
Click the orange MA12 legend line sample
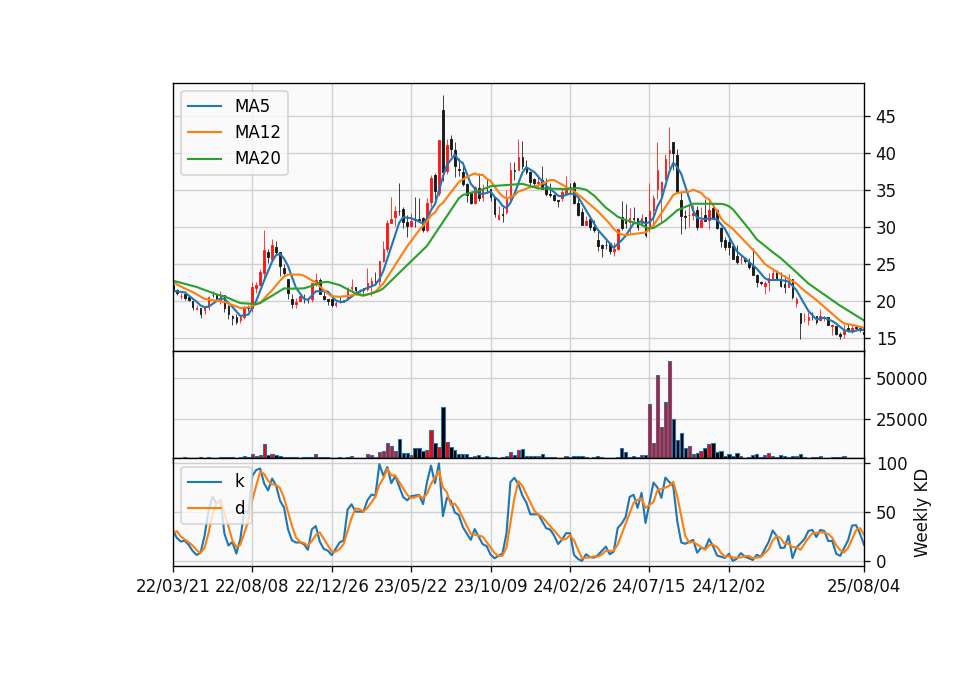[x=204, y=132]
